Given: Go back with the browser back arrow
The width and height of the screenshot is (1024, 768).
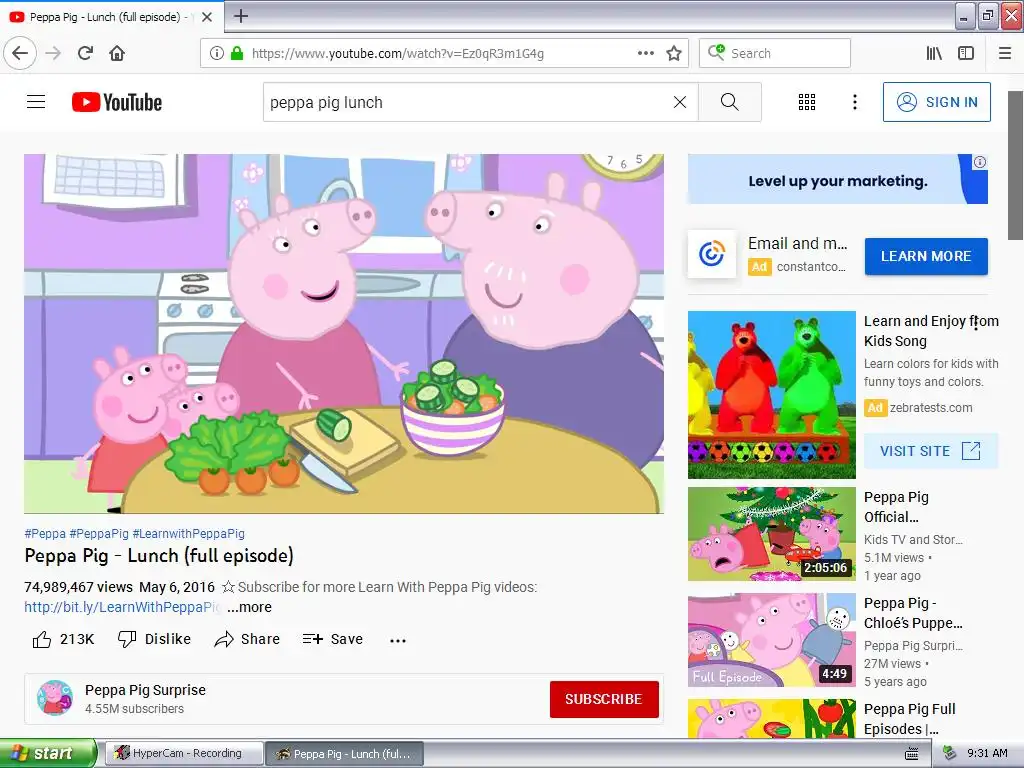Looking at the screenshot, I should point(20,53).
